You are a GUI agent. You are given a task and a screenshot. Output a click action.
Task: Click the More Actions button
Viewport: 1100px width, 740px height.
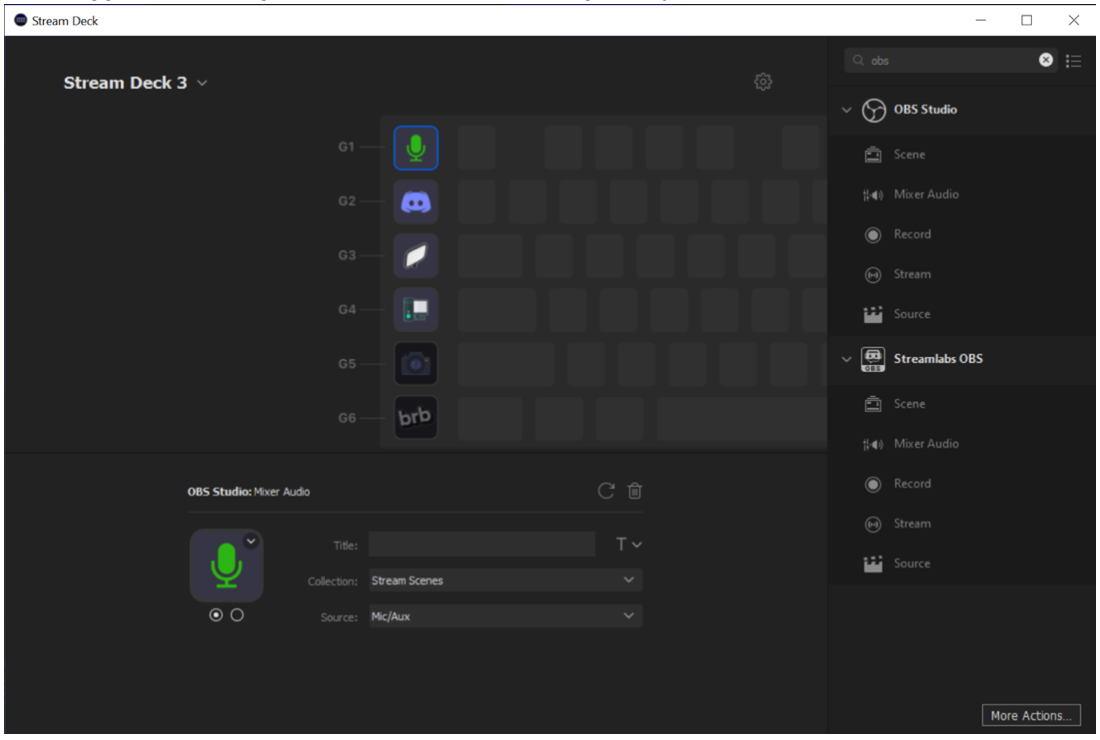(x=1031, y=715)
